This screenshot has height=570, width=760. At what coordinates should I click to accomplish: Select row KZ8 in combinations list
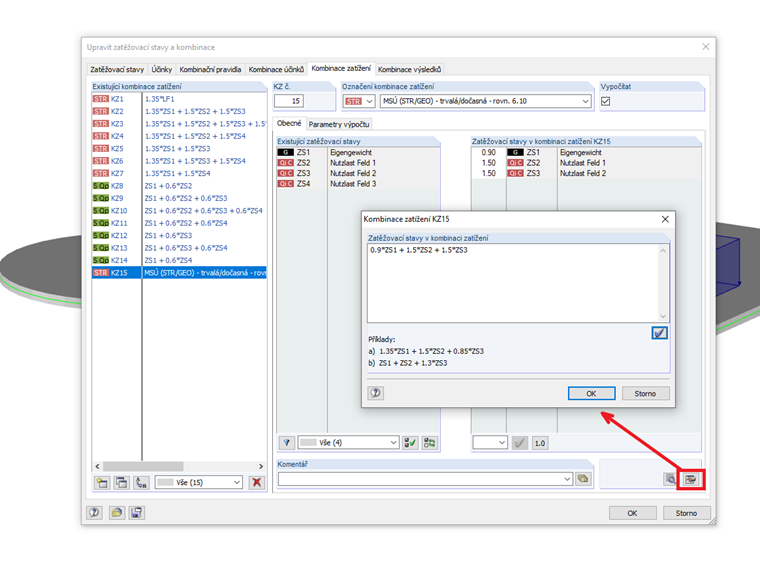(179, 186)
